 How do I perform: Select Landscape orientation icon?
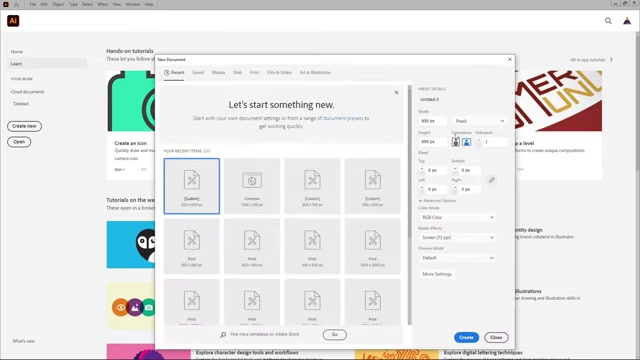pos(466,142)
